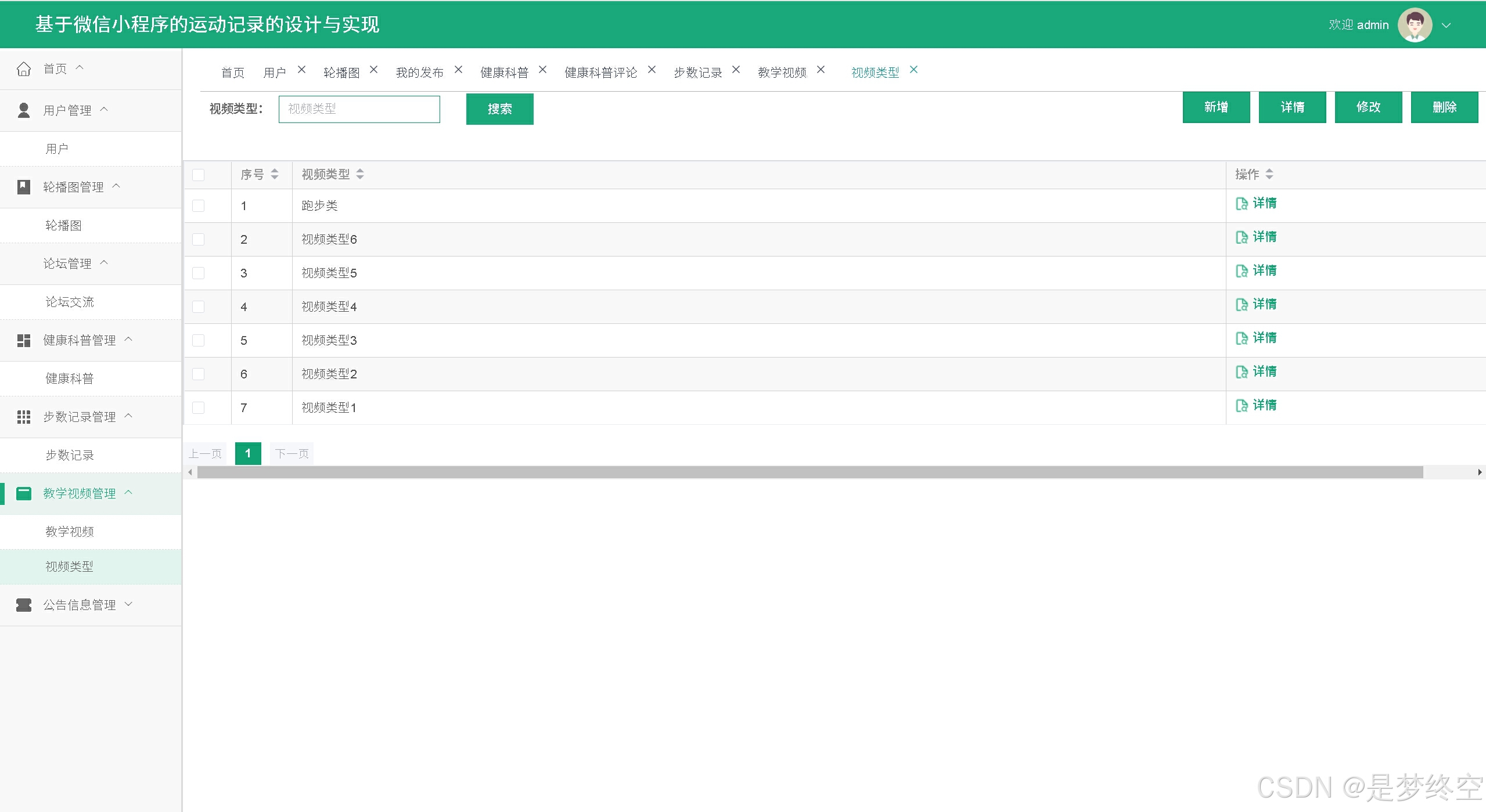The width and height of the screenshot is (1486, 812).
Task: Click the admin avatar picture
Action: click(x=1415, y=25)
